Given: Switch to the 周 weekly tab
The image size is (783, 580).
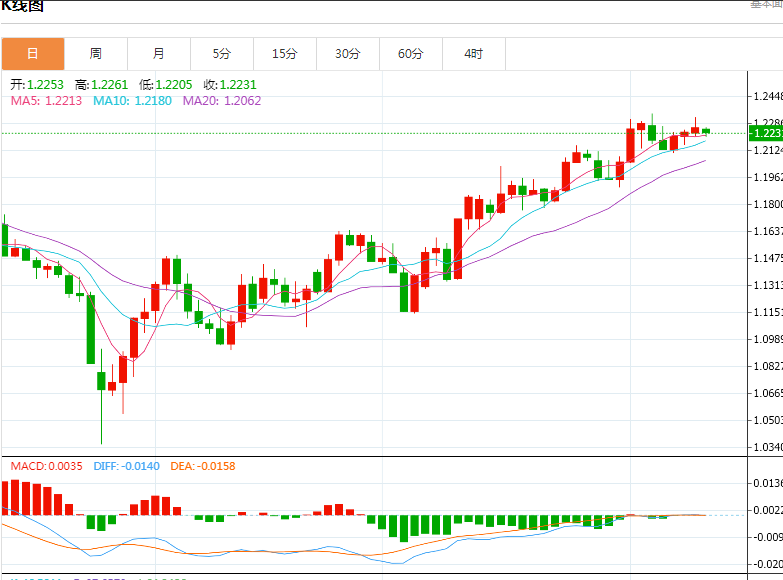Looking at the screenshot, I should pyautogui.click(x=96, y=54).
